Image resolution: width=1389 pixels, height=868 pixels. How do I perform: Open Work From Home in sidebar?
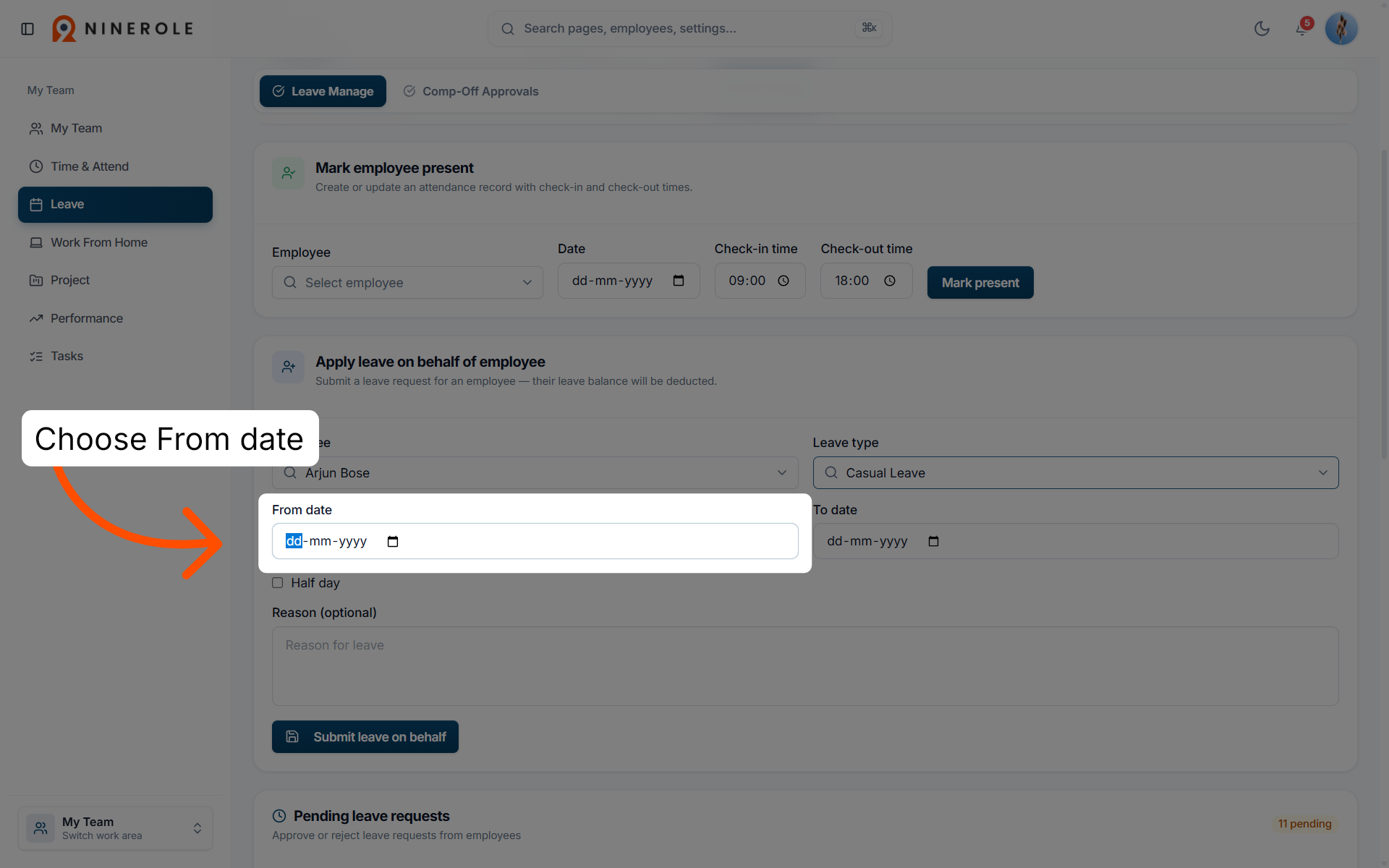click(x=115, y=242)
